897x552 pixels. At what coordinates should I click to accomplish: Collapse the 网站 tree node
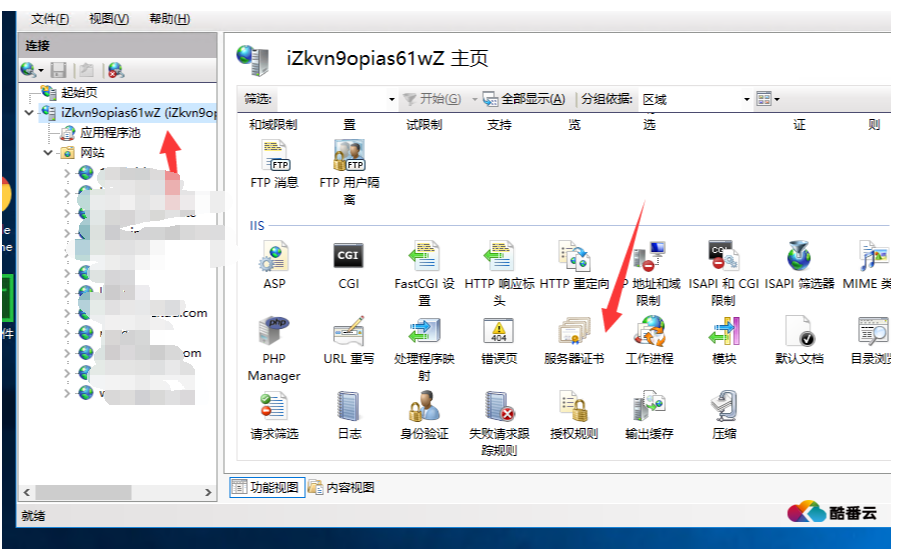point(48,153)
